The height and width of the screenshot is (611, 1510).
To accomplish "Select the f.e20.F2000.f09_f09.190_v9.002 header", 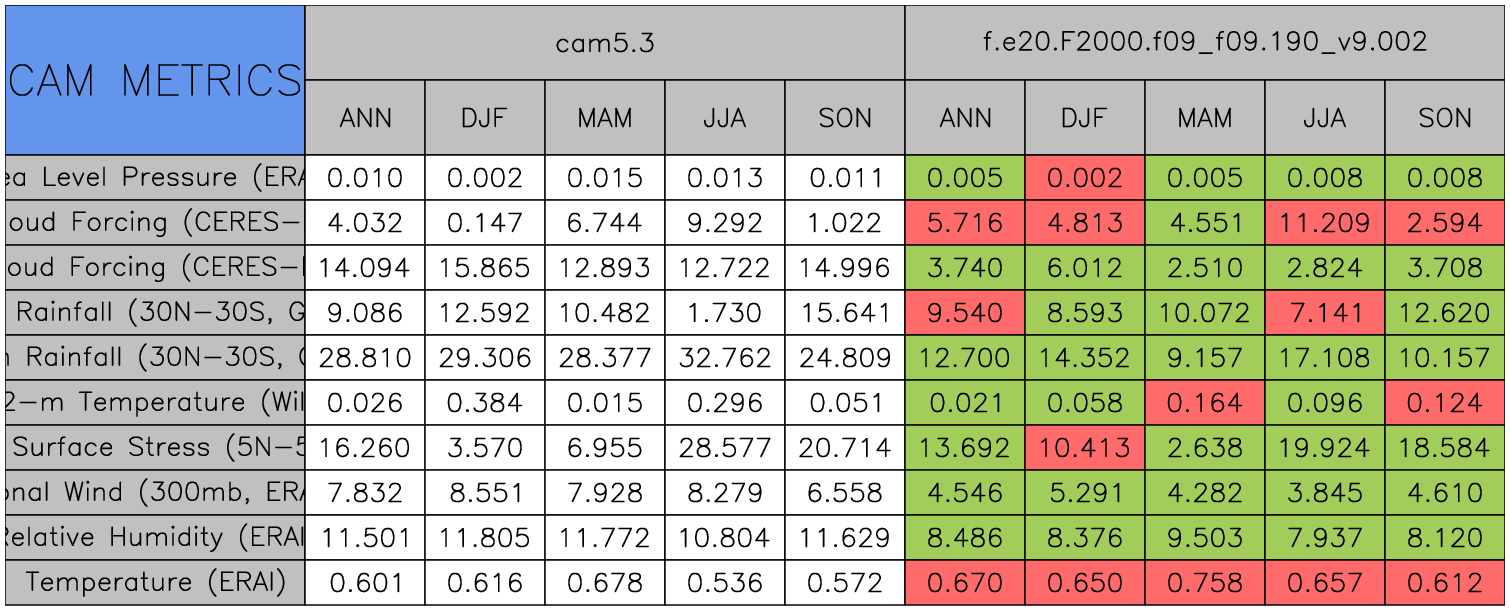I will click(x=1205, y=43).
